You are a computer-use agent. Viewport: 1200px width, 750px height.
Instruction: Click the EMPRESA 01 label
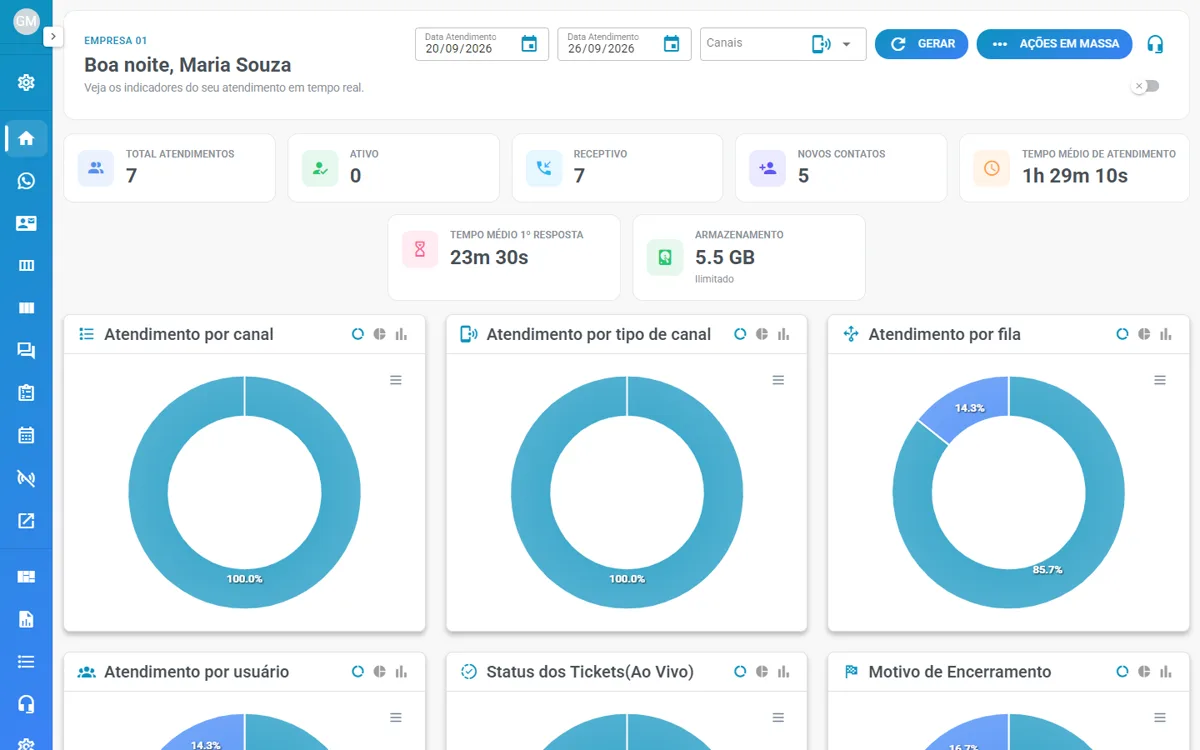pos(115,41)
